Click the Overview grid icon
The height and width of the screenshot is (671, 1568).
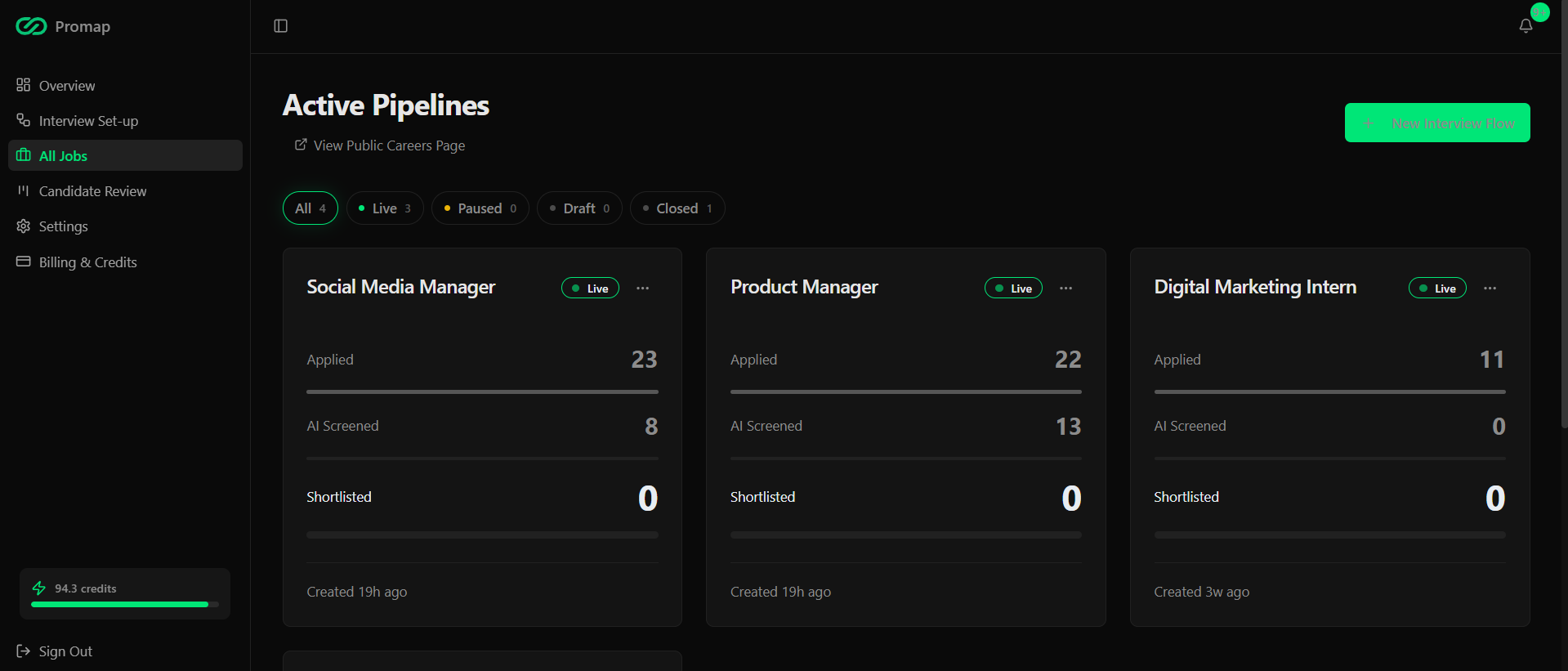(24, 85)
